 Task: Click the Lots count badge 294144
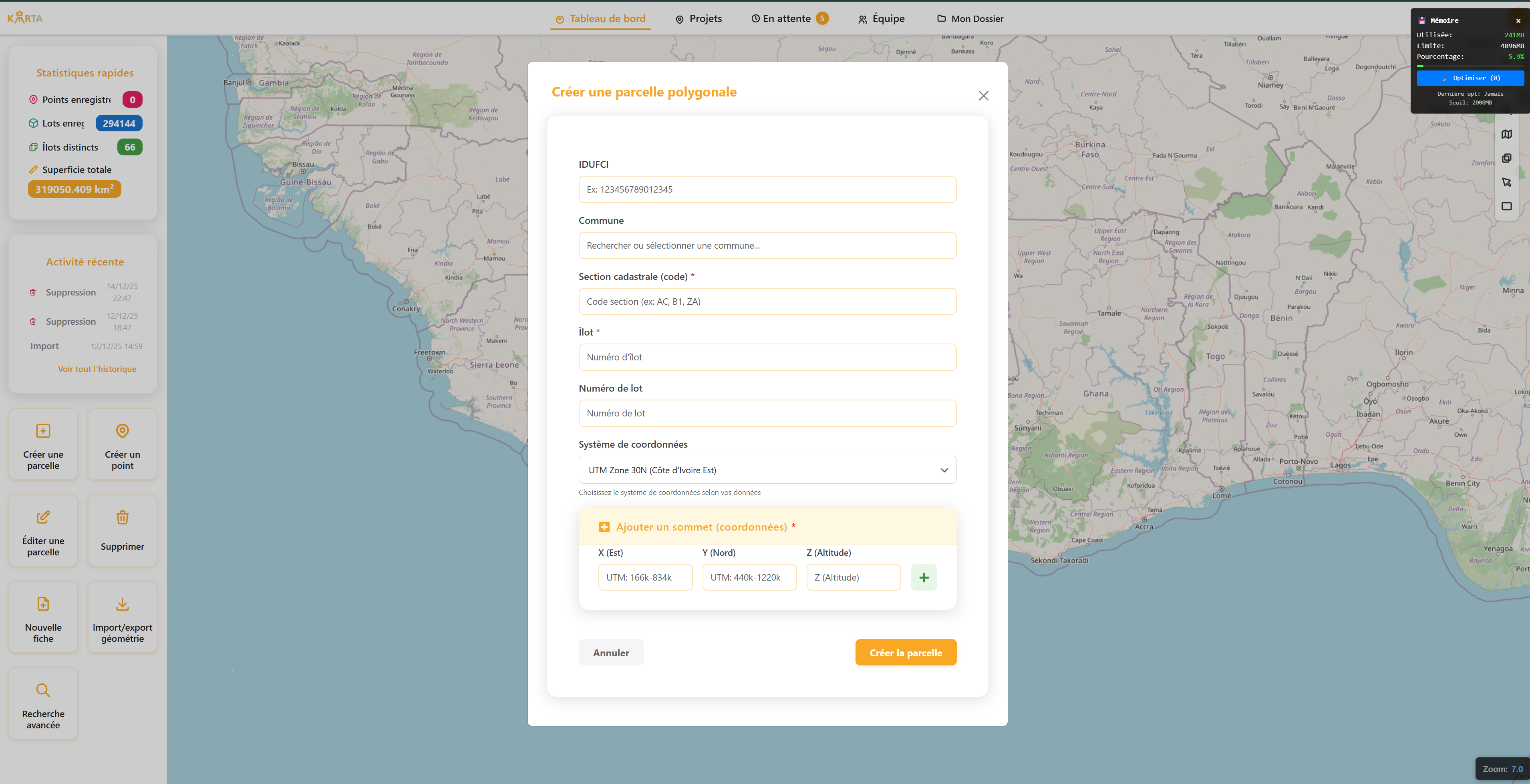(119, 124)
